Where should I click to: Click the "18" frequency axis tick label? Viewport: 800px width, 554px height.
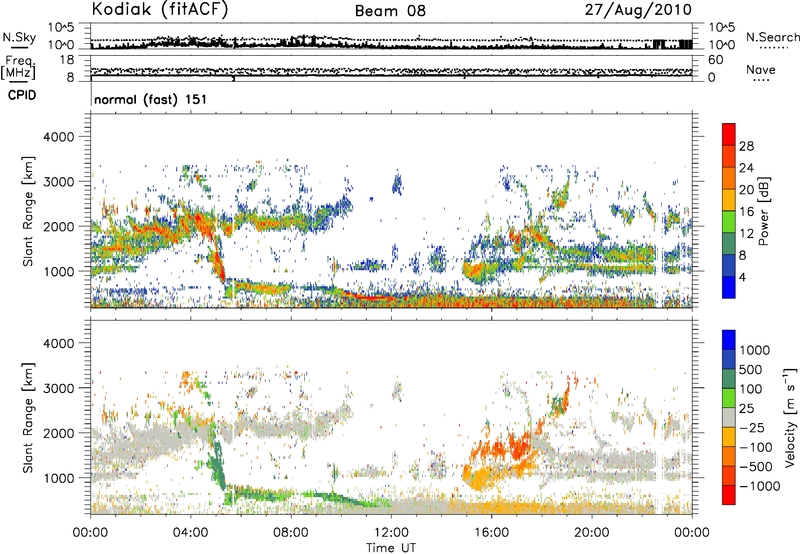(x=67, y=60)
